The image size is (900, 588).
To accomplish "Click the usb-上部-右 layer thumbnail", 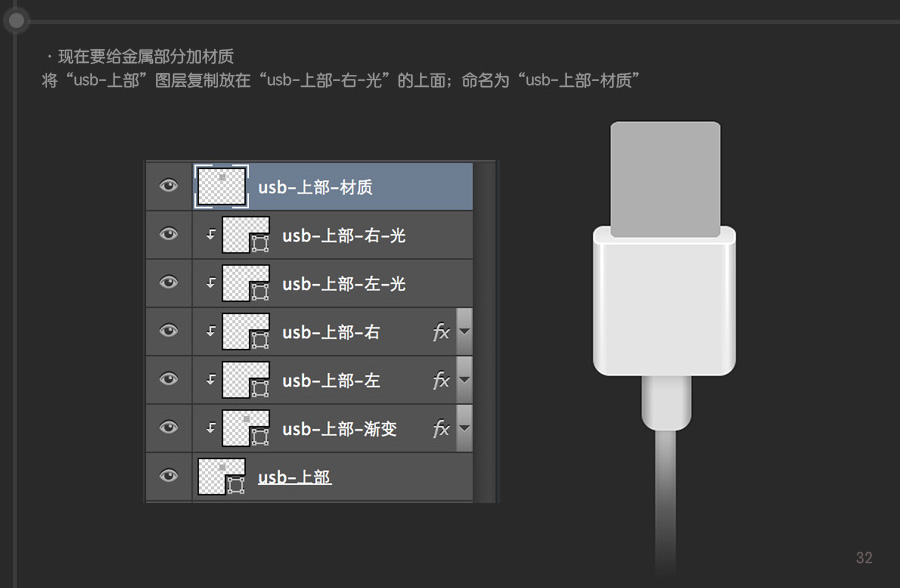I will [246, 331].
